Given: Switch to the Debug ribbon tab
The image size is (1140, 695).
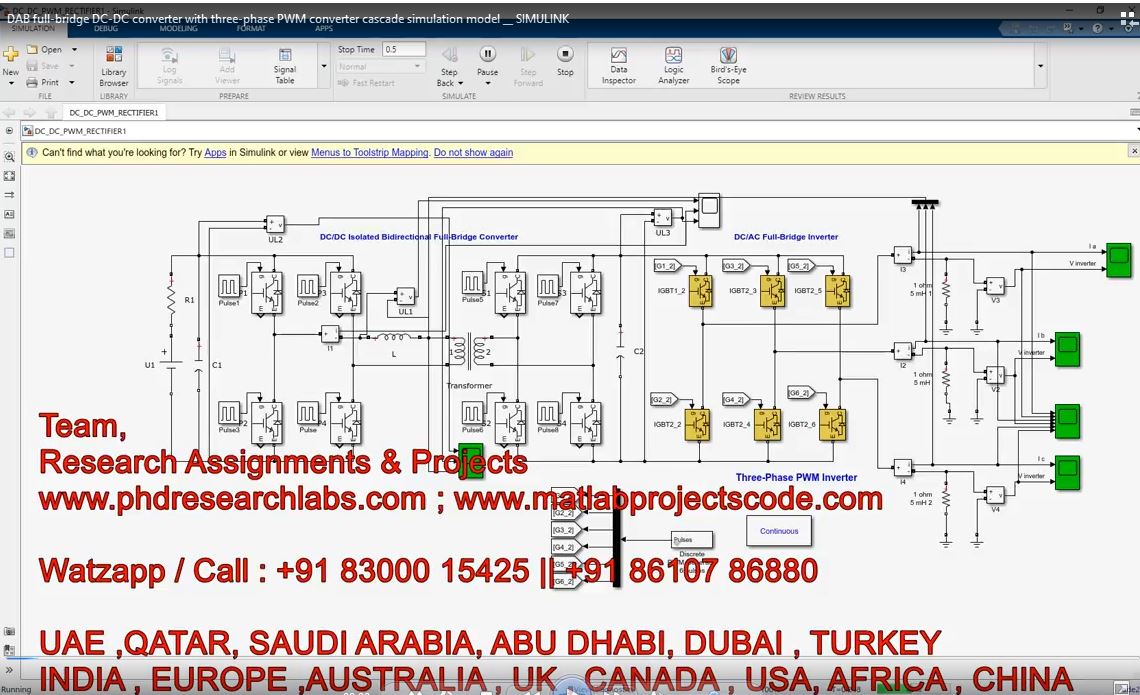Looking at the screenshot, I should [106, 28].
